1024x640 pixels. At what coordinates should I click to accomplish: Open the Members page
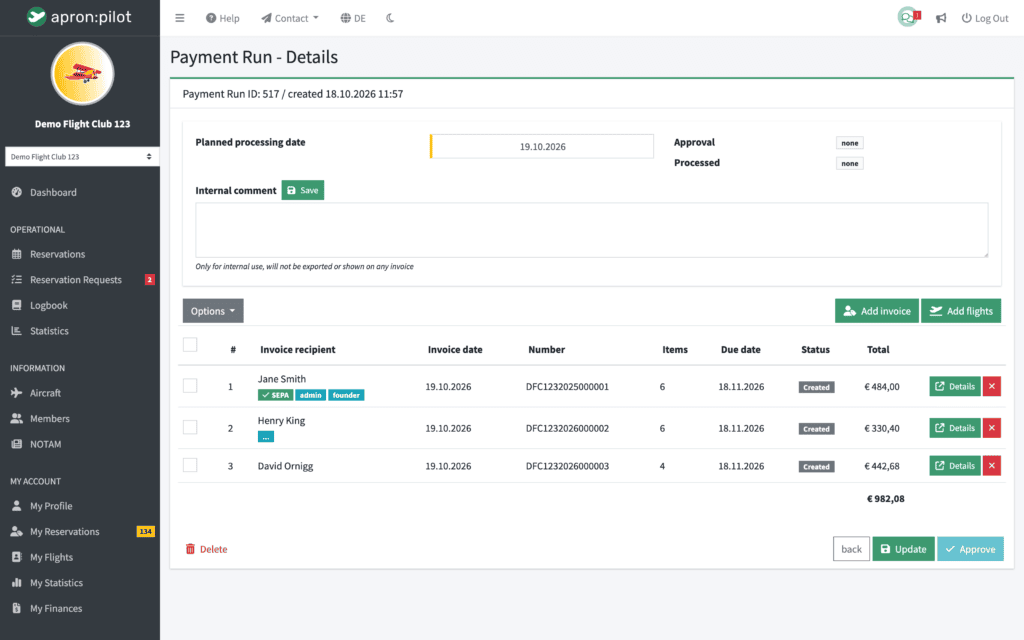50,419
